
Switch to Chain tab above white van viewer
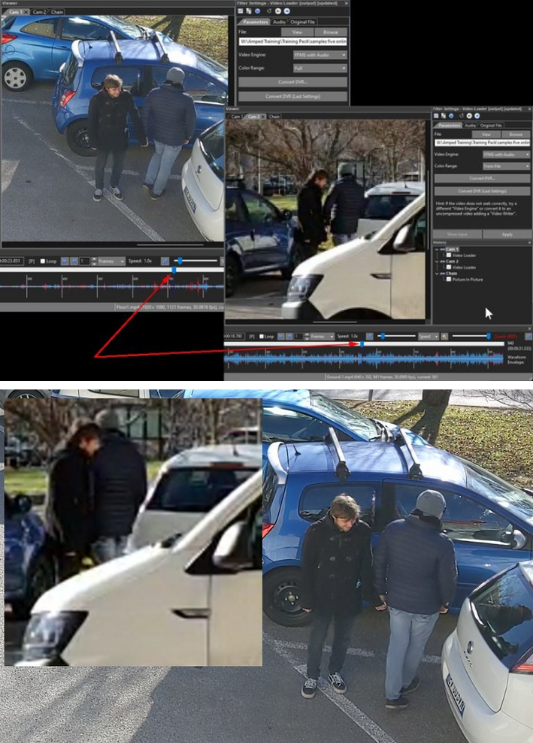(x=274, y=116)
